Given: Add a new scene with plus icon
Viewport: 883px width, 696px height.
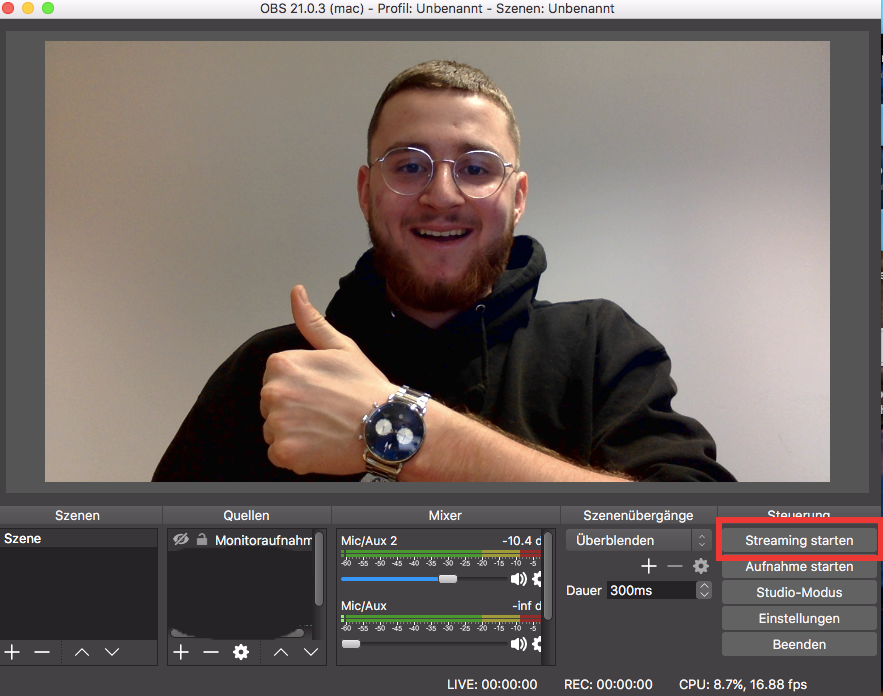Looking at the screenshot, I should click(12, 652).
